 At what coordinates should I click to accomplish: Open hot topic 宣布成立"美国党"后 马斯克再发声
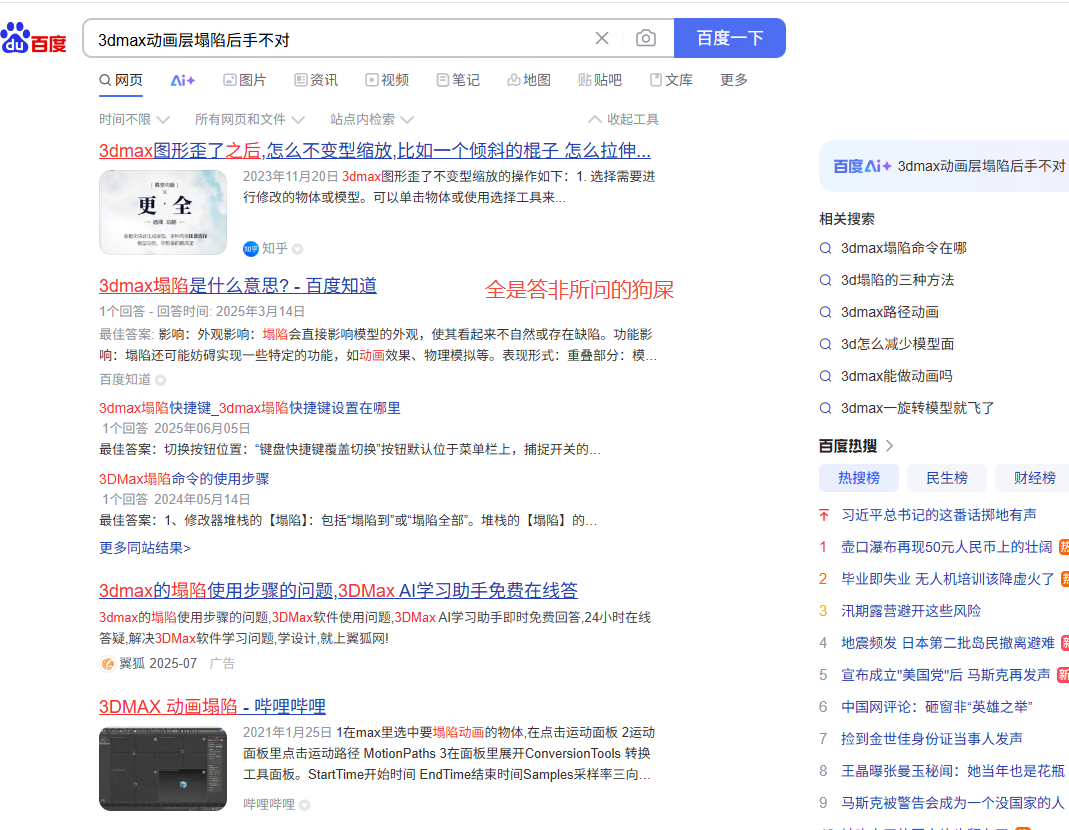pos(946,675)
